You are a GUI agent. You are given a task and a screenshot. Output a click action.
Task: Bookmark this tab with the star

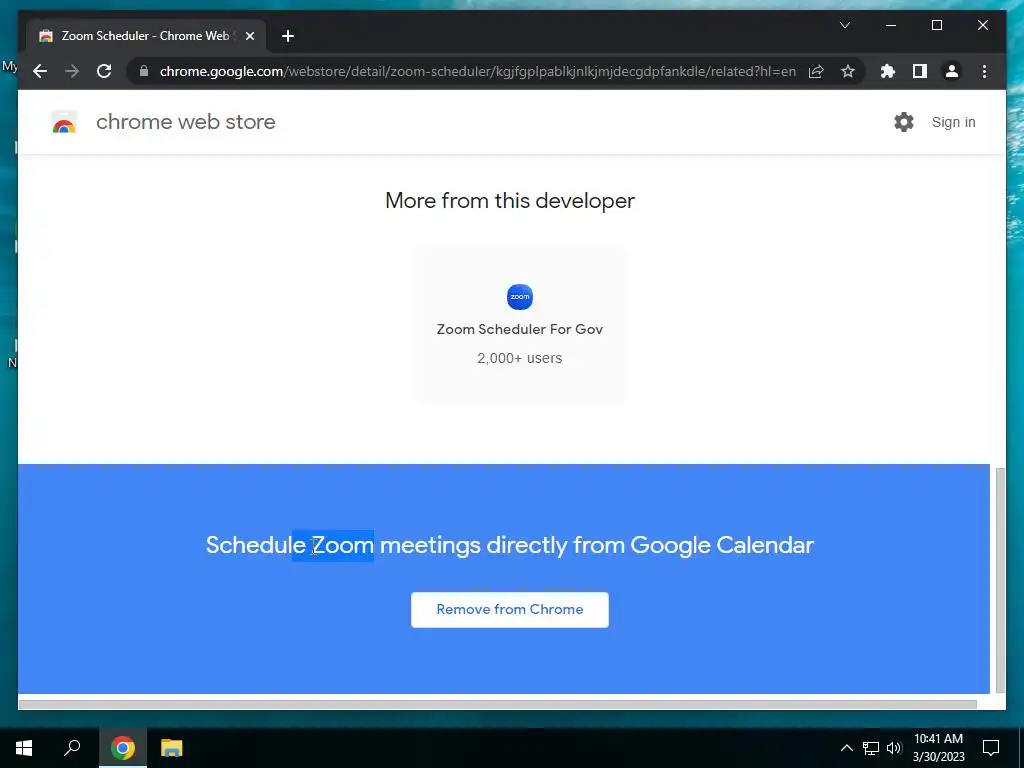pos(848,71)
